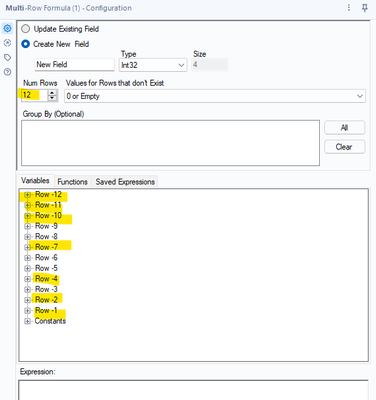Click the Num Rows value field
376x400 pixels.
click(34, 95)
